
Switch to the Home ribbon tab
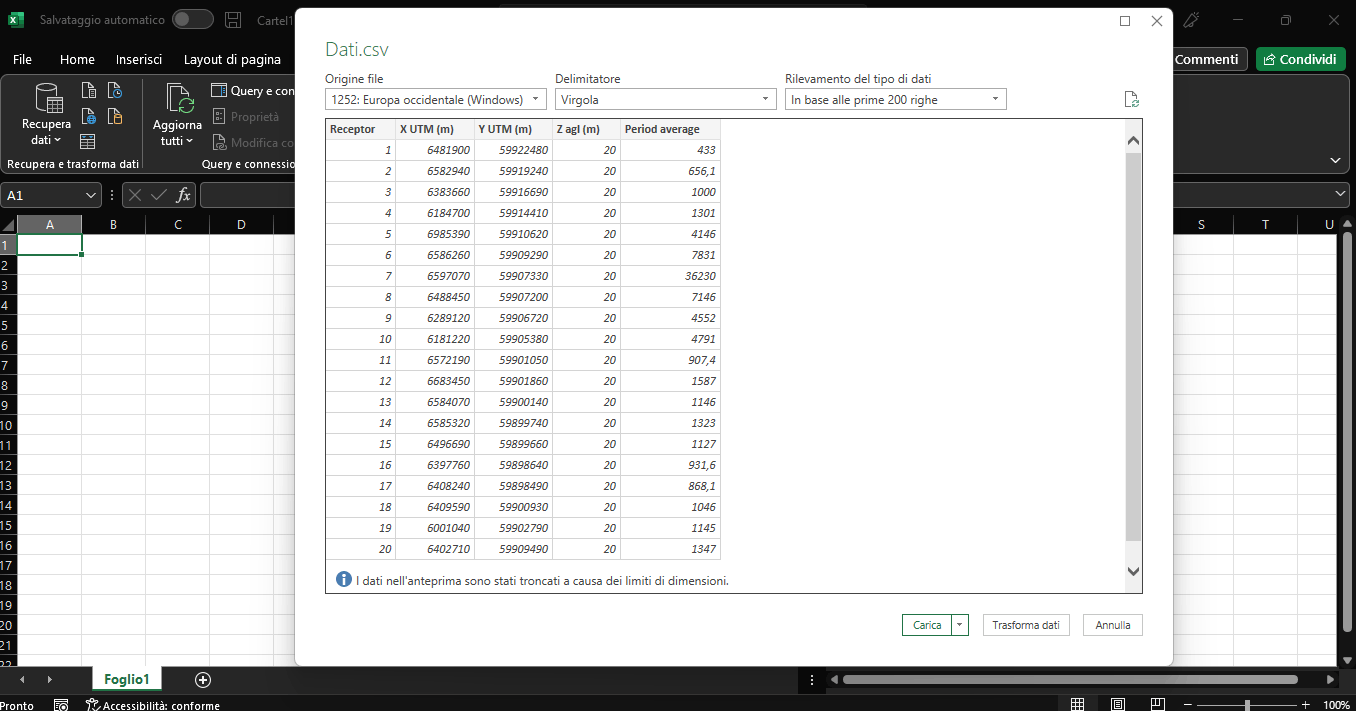pyautogui.click(x=77, y=59)
